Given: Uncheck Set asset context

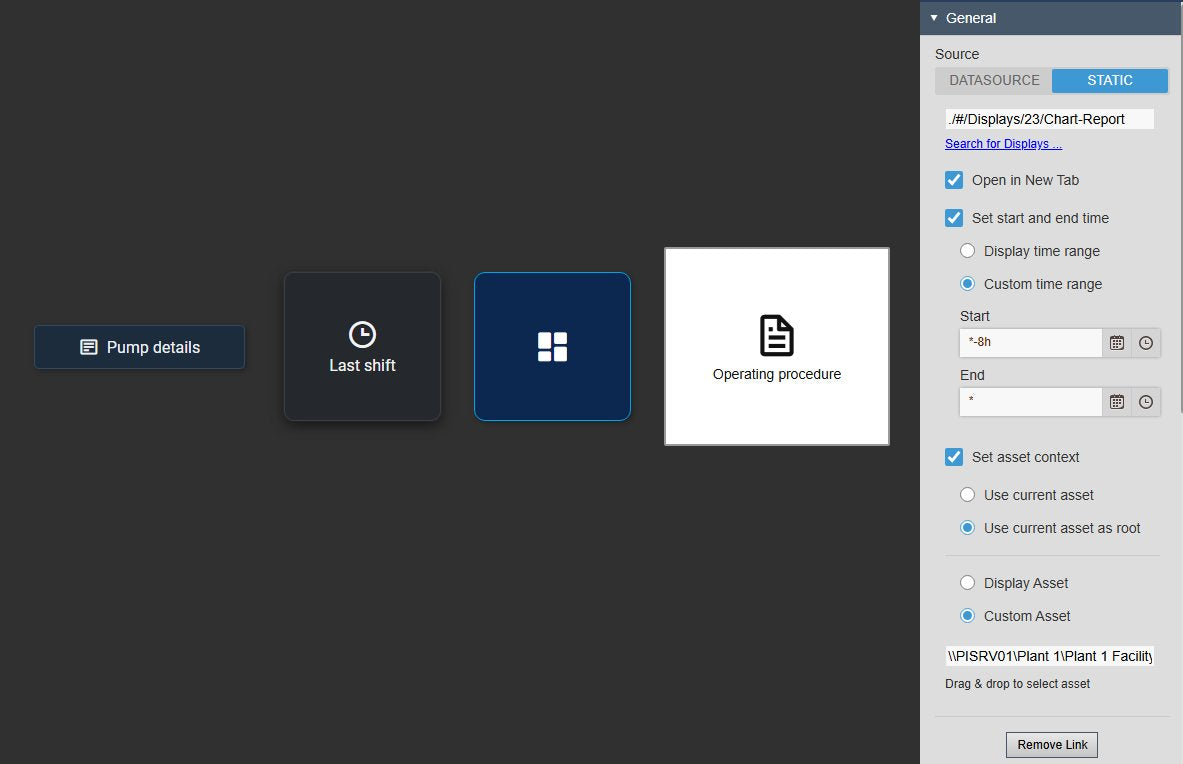Looking at the screenshot, I should coord(954,457).
